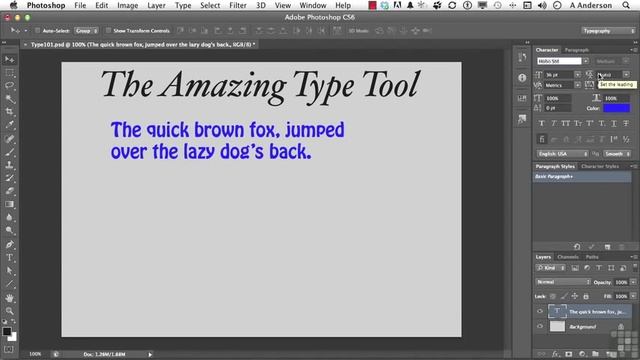This screenshot has height=360, width=640.
Task: Select the Eraser tool
Action: [x=9, y=191]
